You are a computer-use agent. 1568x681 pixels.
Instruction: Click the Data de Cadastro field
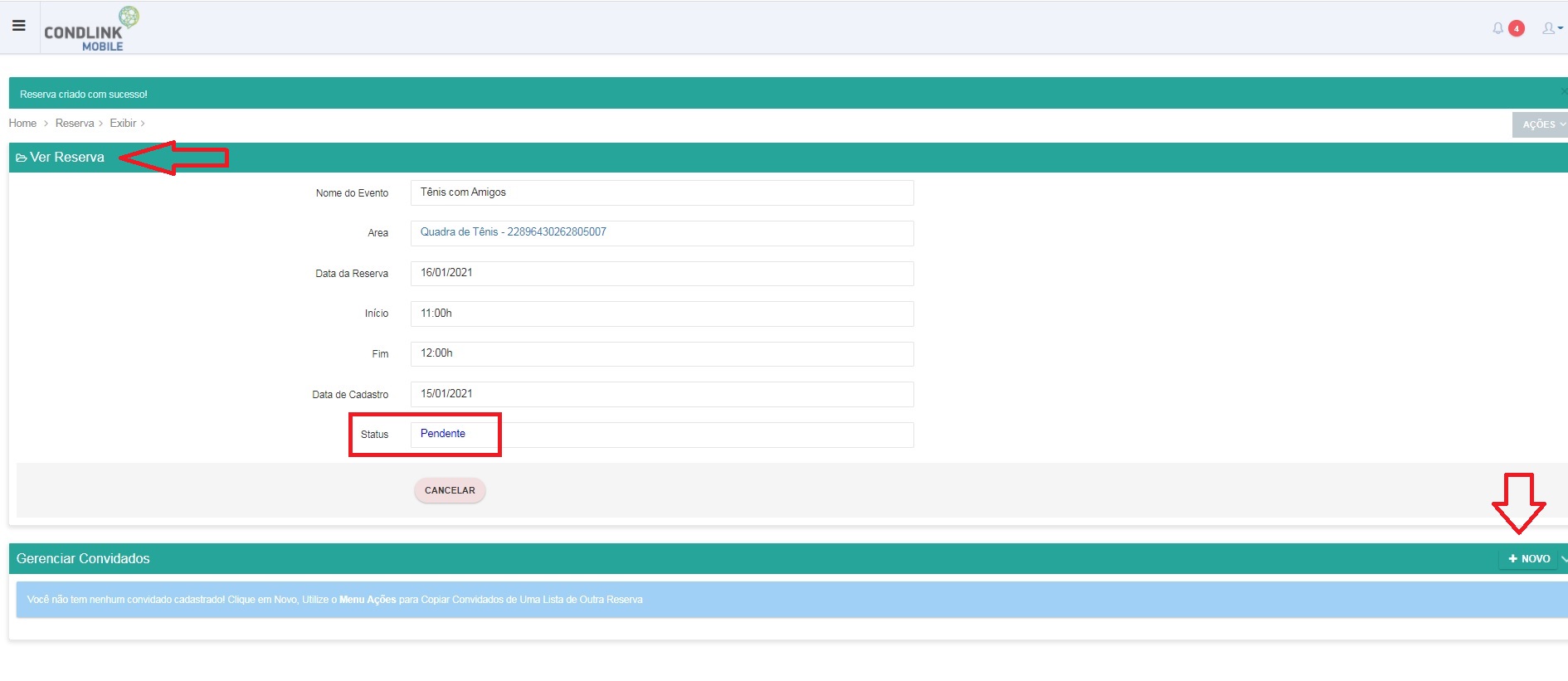[x=662, y=394]
